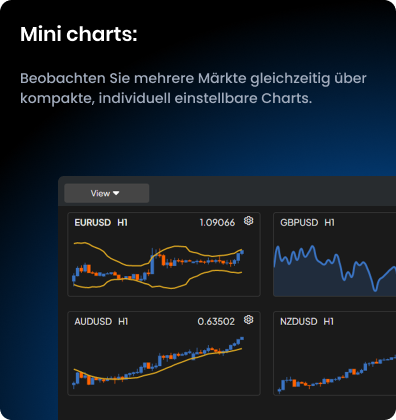
Task: Click the small arrow beside View
Action: (x=116, y=193)
